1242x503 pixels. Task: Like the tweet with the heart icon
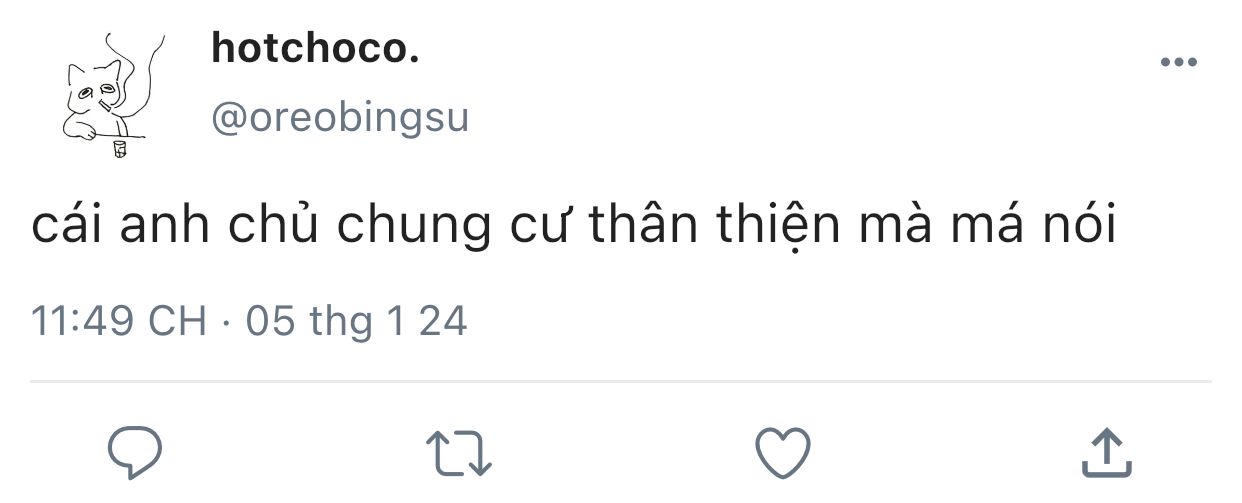[782, 453]
